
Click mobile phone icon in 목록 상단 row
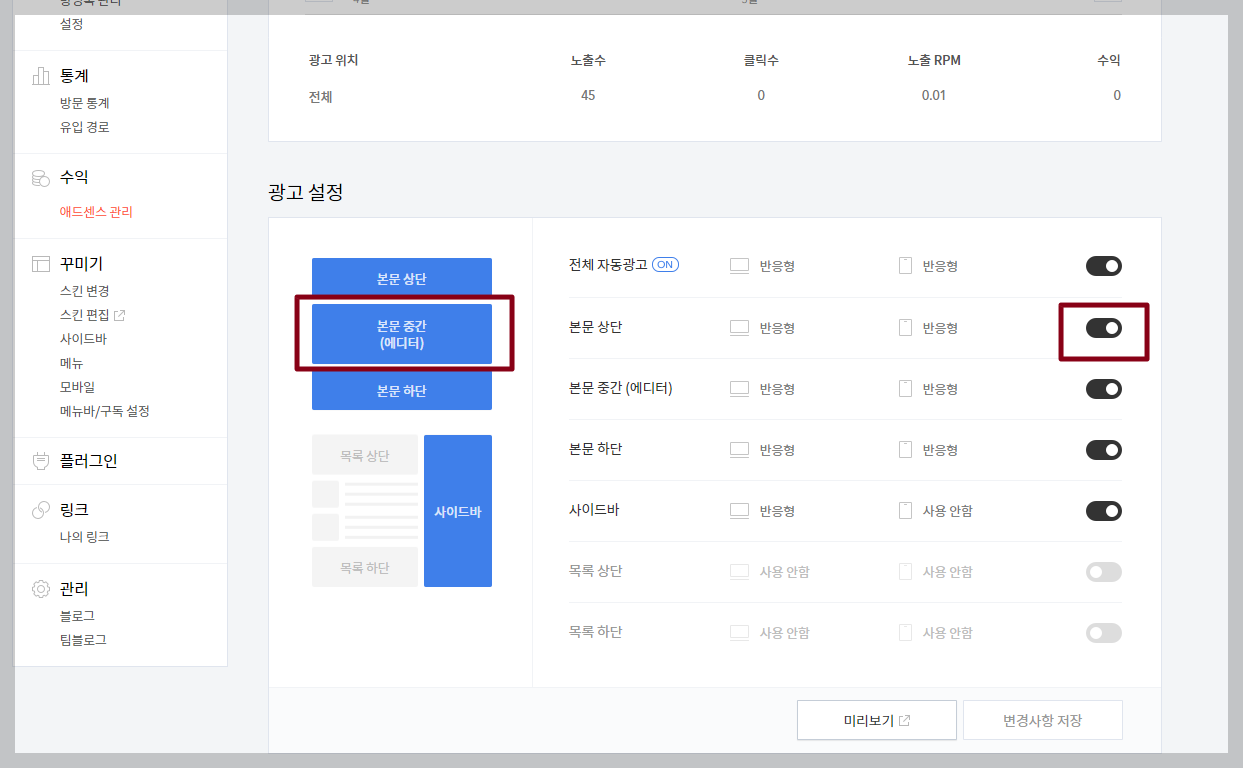pos(905,572)
